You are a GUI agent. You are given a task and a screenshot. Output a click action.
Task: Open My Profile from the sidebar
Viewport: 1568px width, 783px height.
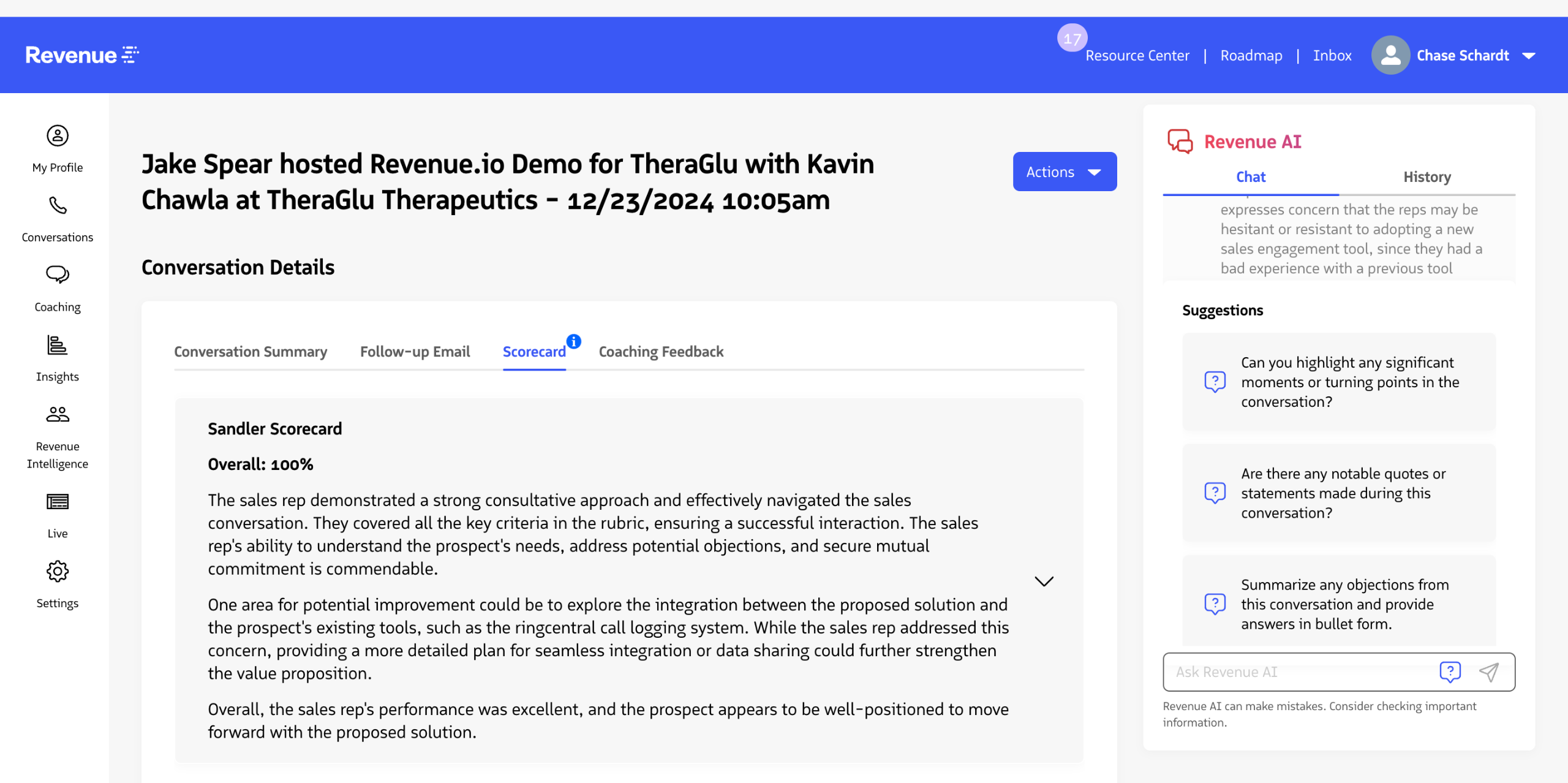[58, 136]
